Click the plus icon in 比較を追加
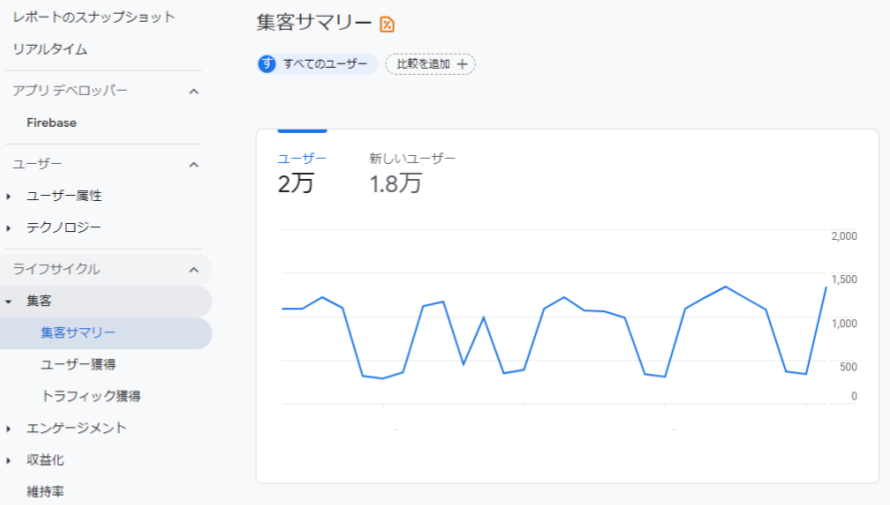Screen dimensions: 890x505 click(462, 64)
